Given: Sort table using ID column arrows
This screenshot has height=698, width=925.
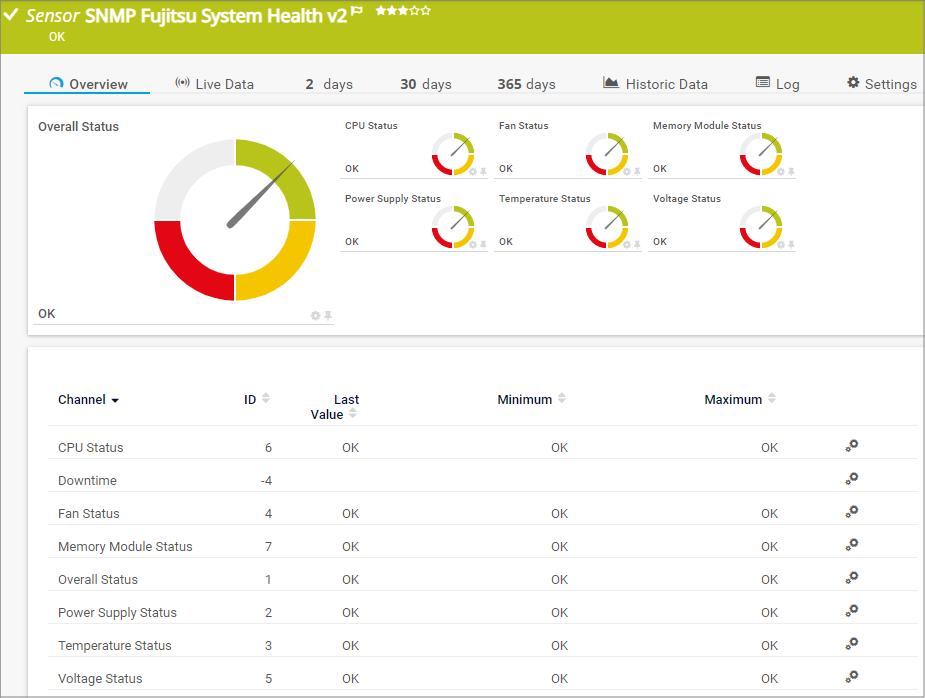Looking at the screenshot, I should click(265, 399).
